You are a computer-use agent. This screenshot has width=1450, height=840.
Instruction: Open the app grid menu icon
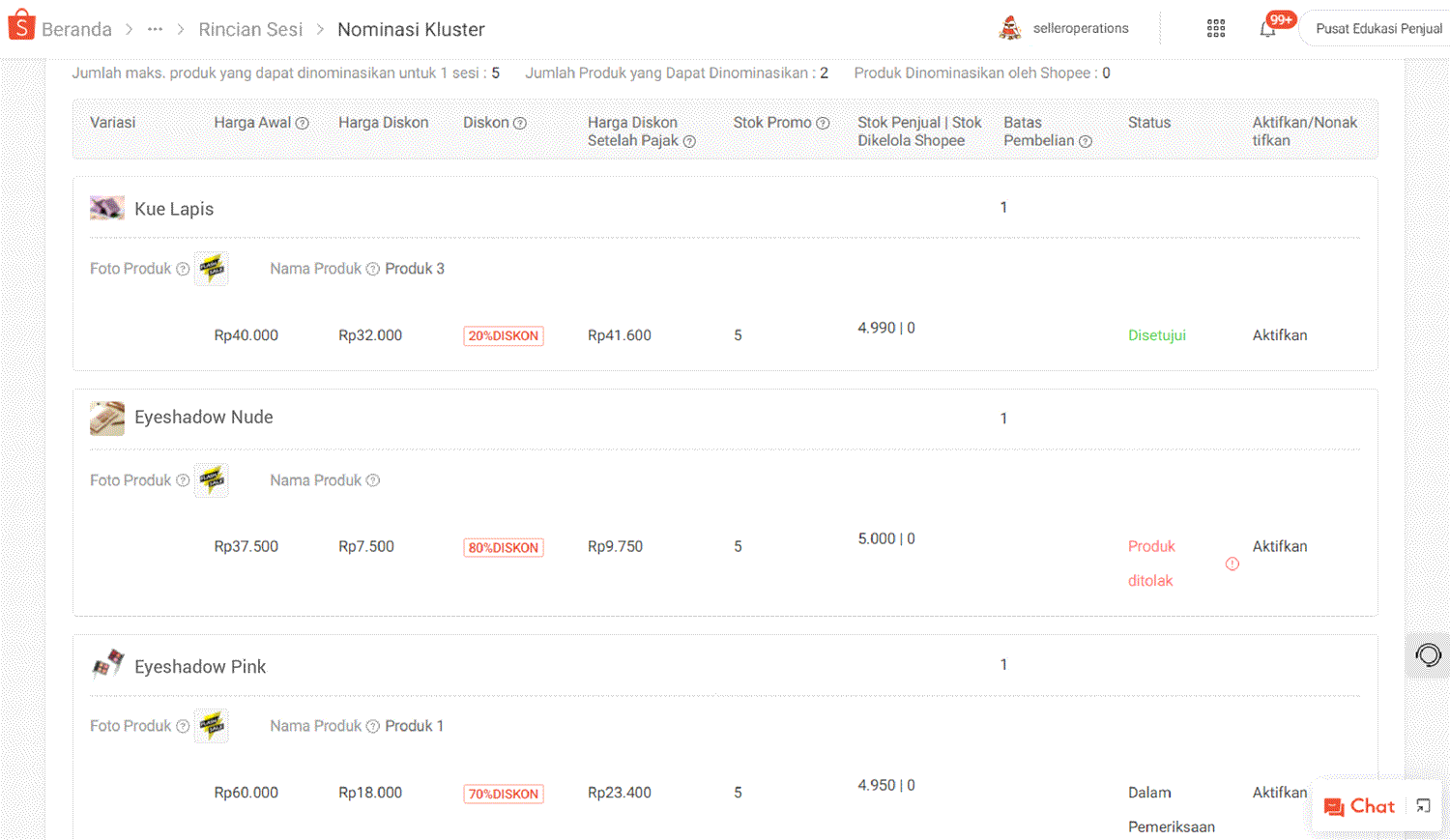pyautogui.click(x=1215, y=28)
